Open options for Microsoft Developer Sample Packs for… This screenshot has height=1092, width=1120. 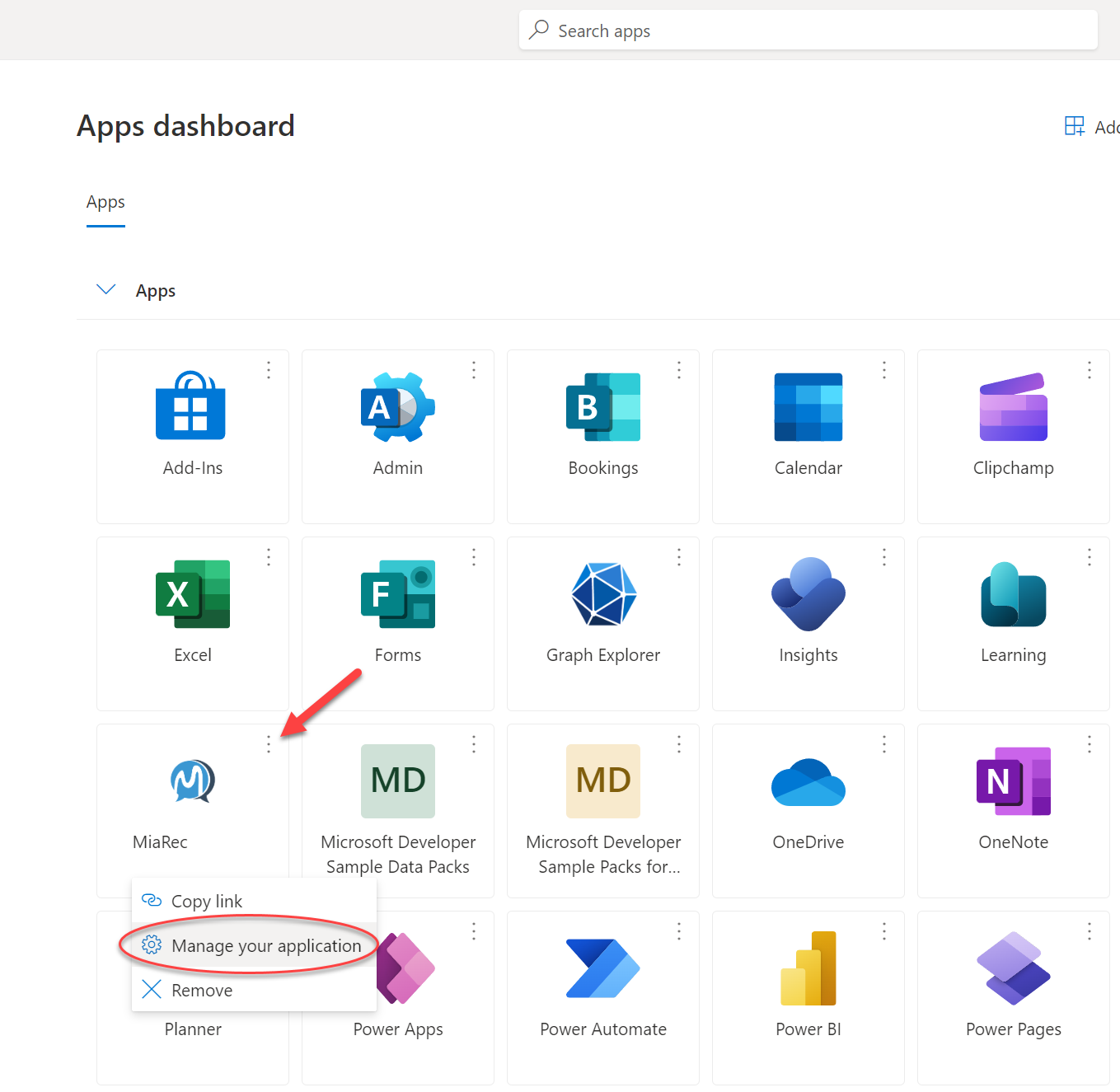[679, 744]
